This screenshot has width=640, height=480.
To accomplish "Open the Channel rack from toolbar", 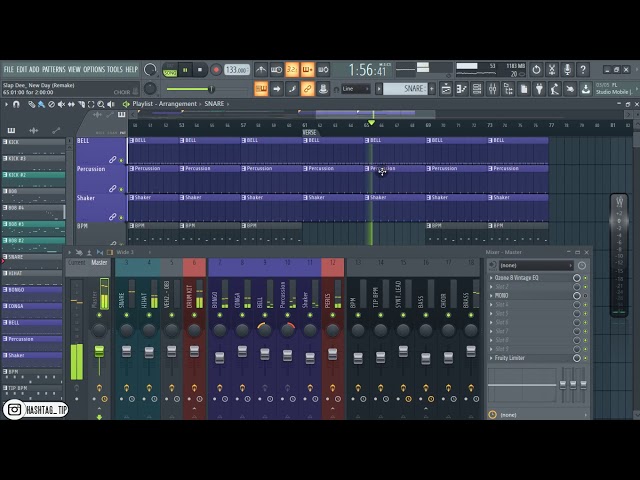I will tap(477, 89).
